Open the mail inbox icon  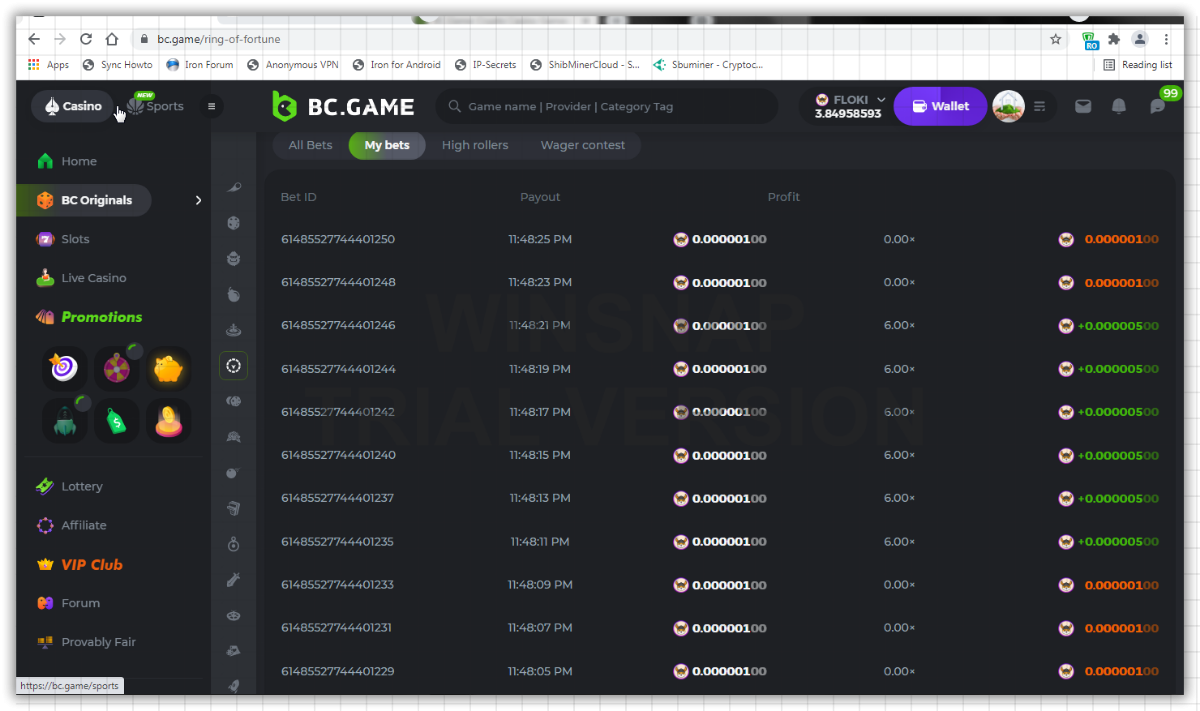1082,107
